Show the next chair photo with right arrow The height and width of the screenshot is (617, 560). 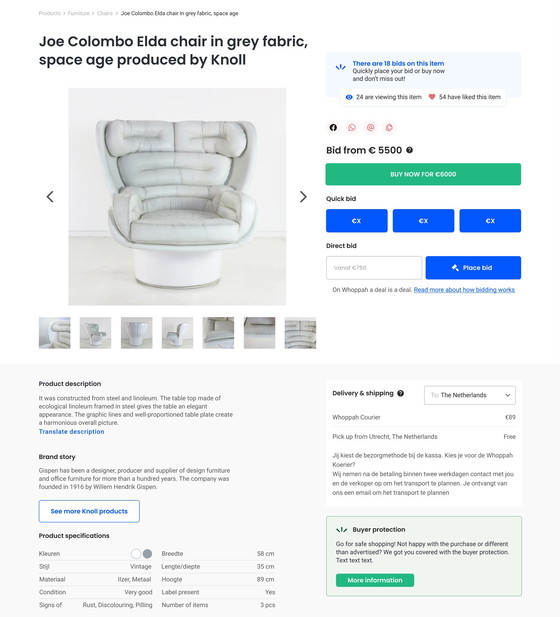(303, 197)
